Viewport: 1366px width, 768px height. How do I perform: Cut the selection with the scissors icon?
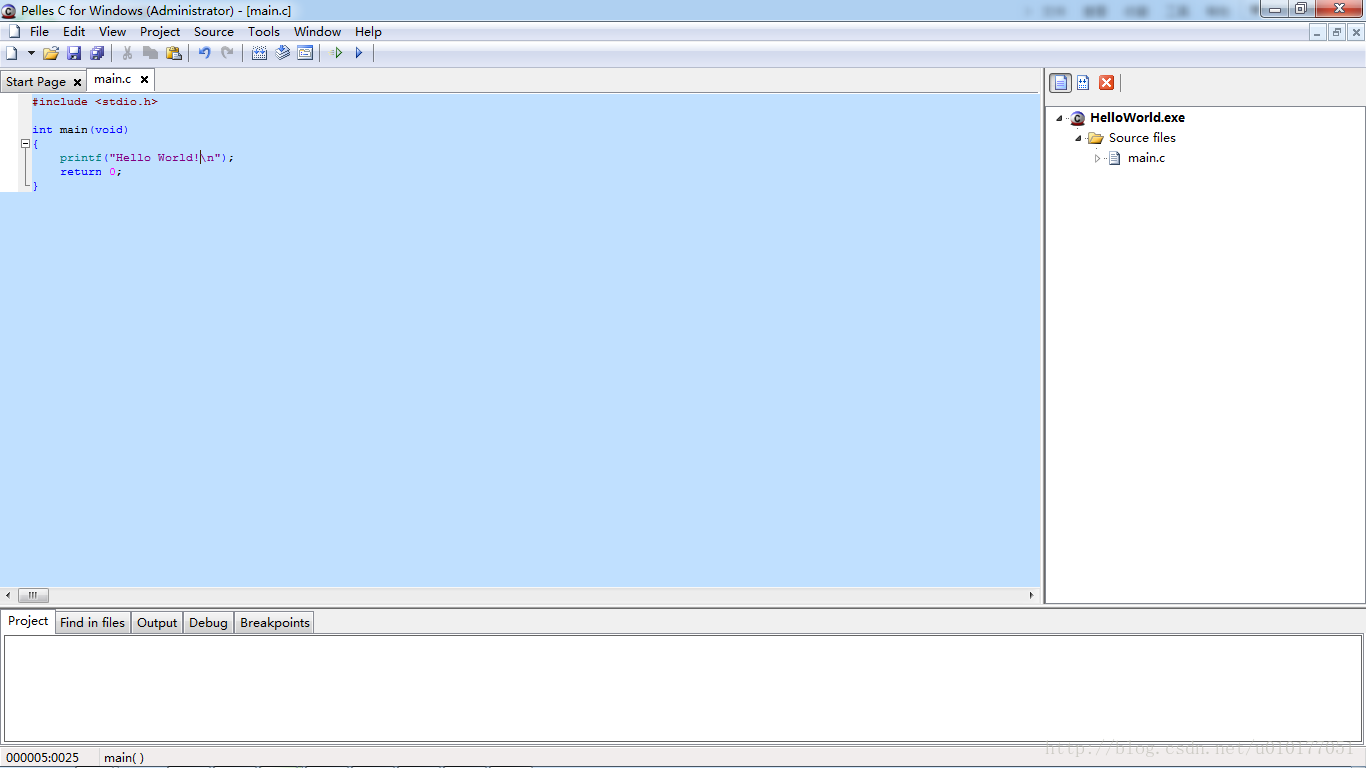127,53
